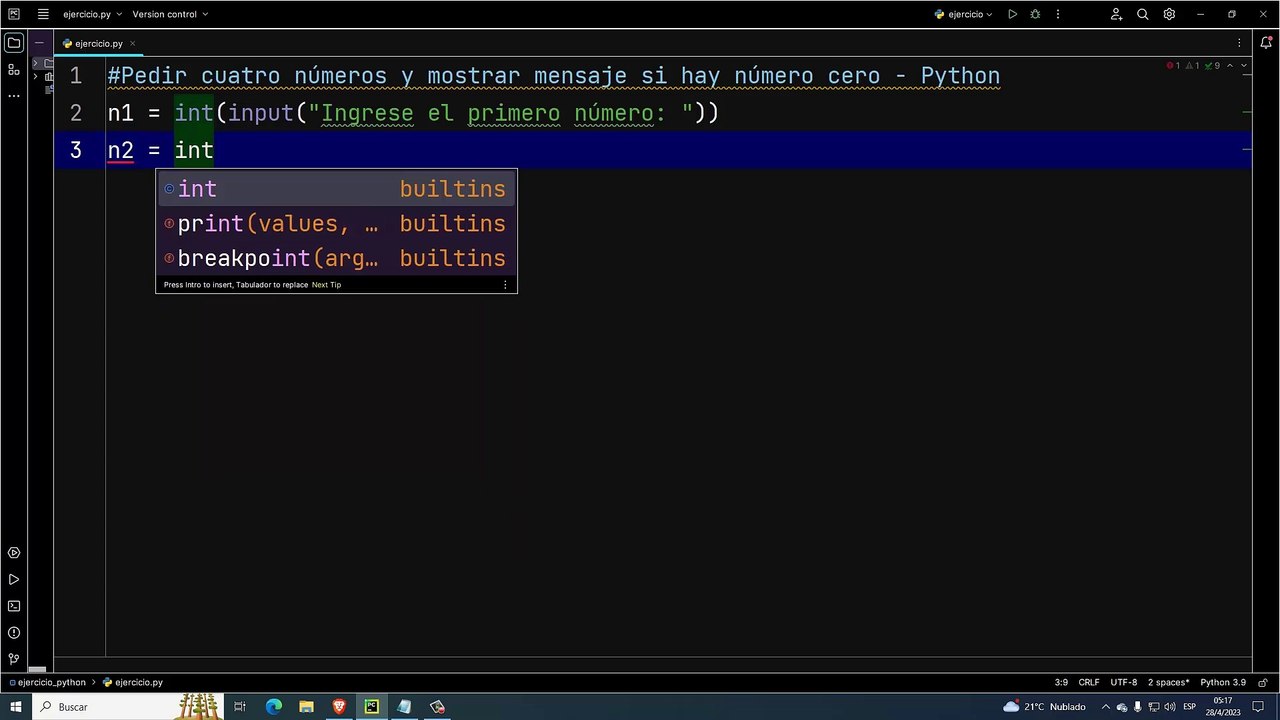Open the PyCharm main hamburger menu

(43, 14)
